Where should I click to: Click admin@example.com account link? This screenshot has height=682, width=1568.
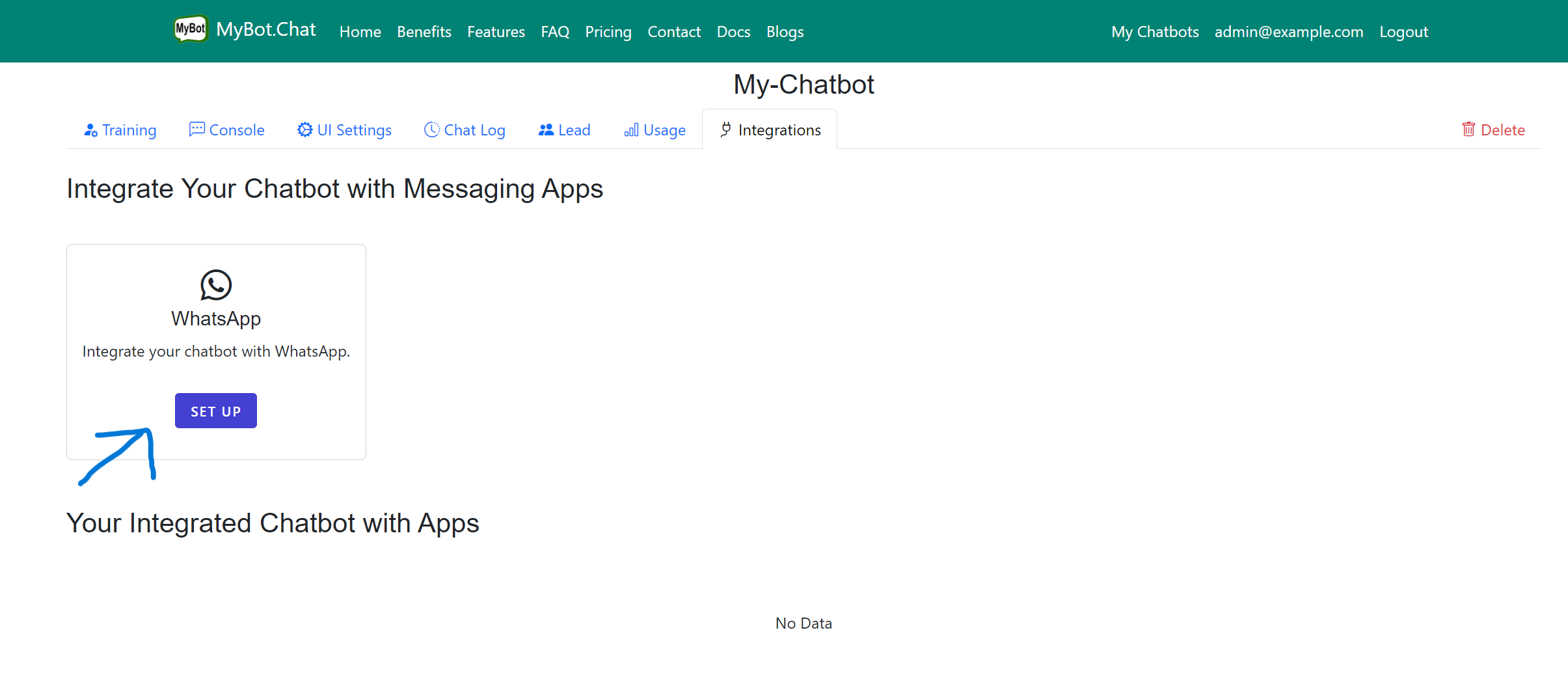pos(1288,32)
